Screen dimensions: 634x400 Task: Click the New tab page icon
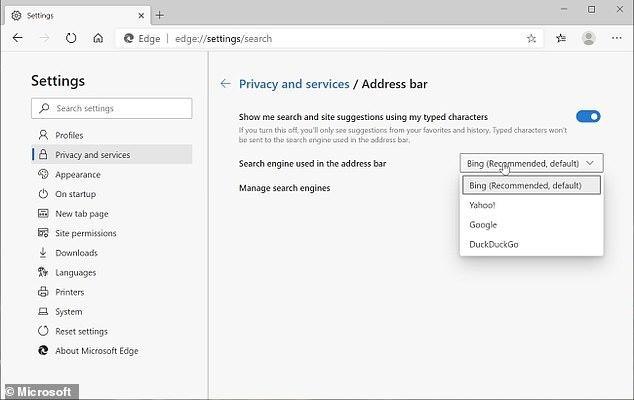[x=43, y=213]
